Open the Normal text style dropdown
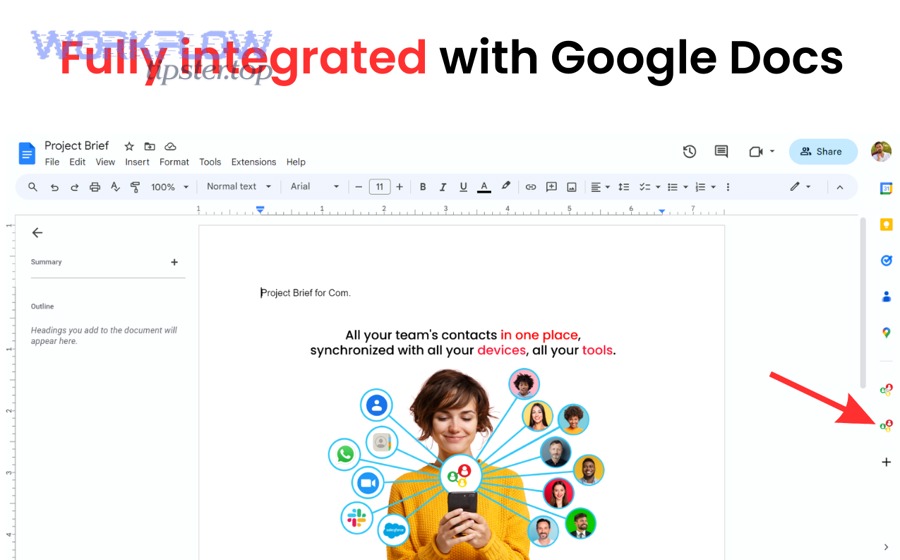This screenshot has height=560, width=900. [239, 186]
